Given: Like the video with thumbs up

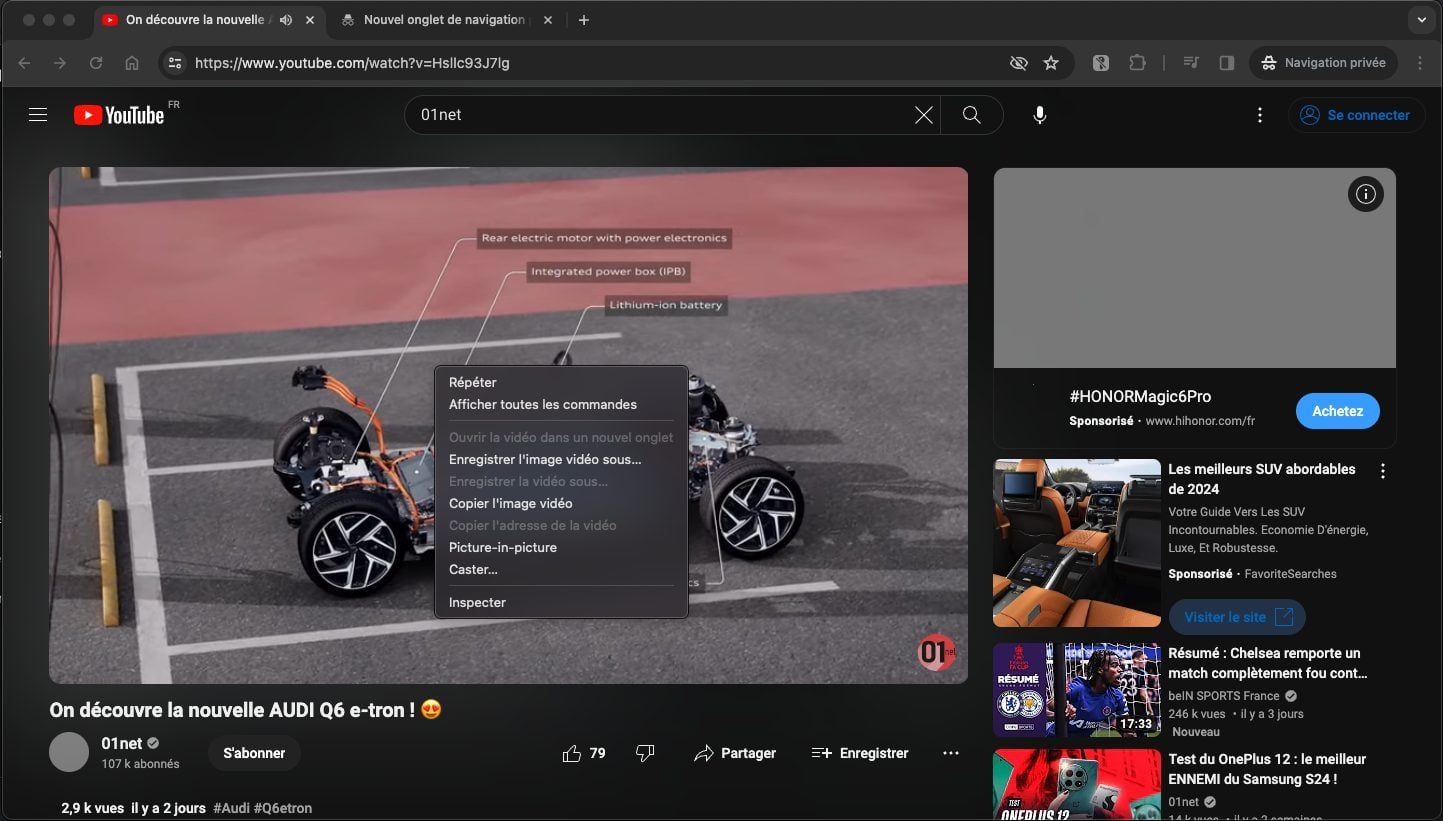Looking at the screenshot, I should pyautogui.click(x=572, y=753).
